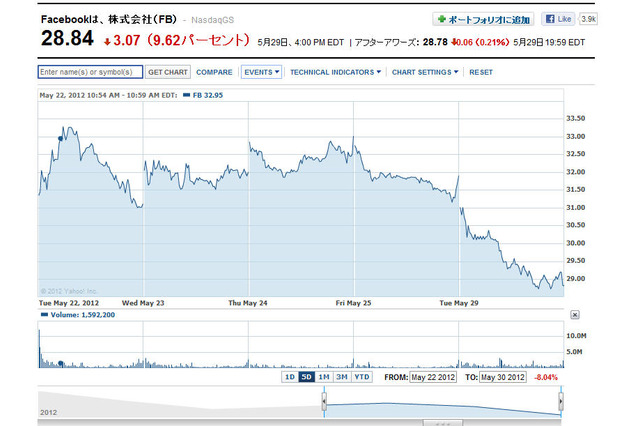Grab the left range slider handle
This screenshot has width=640, height=426.
coord(324,402)
